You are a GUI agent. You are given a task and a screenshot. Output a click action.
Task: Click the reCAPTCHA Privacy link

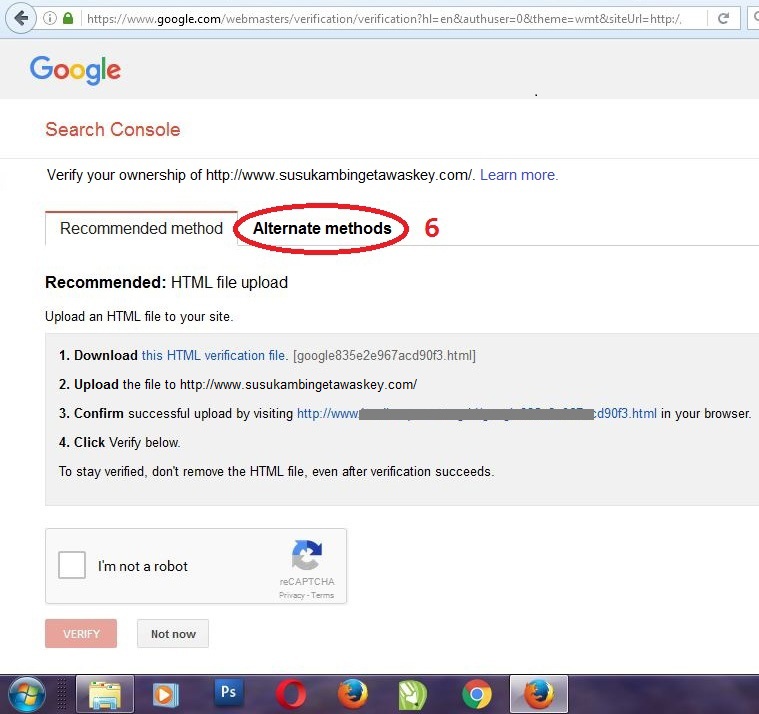click(291, 595)
